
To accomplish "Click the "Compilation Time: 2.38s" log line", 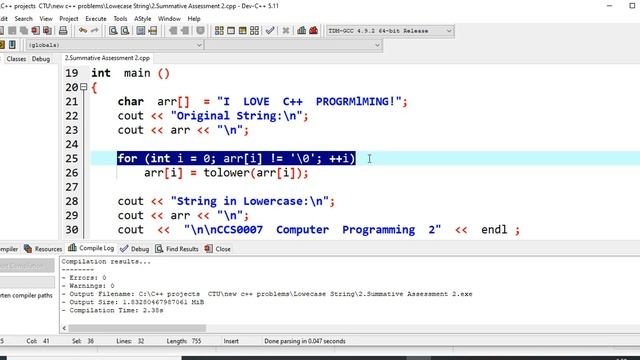I will tap(113, 310).
